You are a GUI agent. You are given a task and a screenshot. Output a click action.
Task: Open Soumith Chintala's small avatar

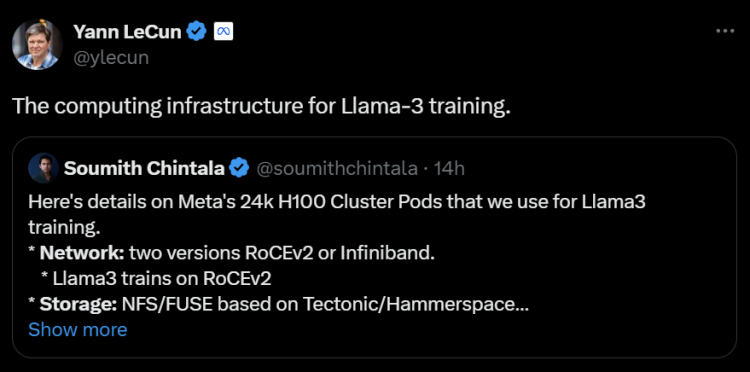[x=44, y=168]
